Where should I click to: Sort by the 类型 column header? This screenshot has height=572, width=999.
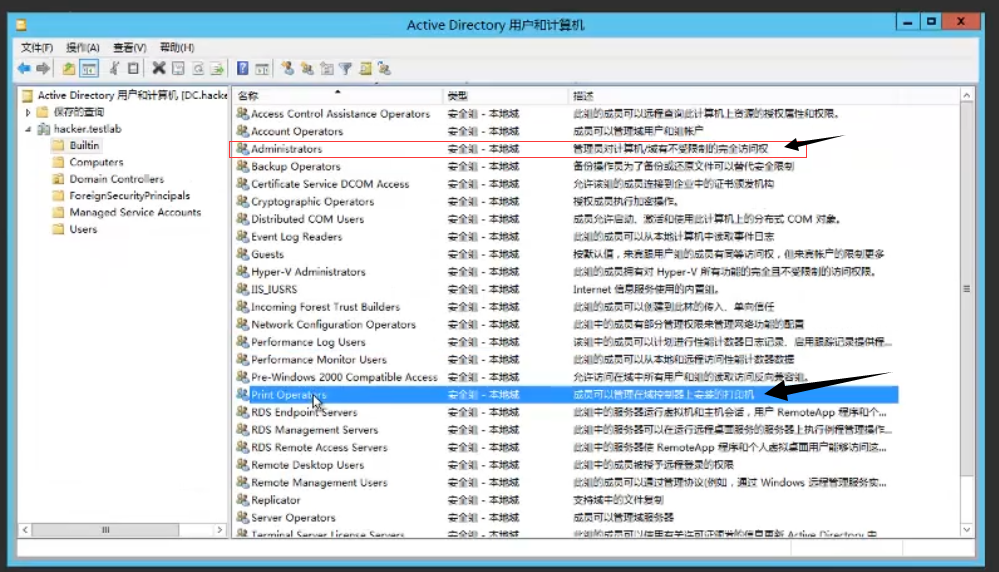tap(505, 96)
